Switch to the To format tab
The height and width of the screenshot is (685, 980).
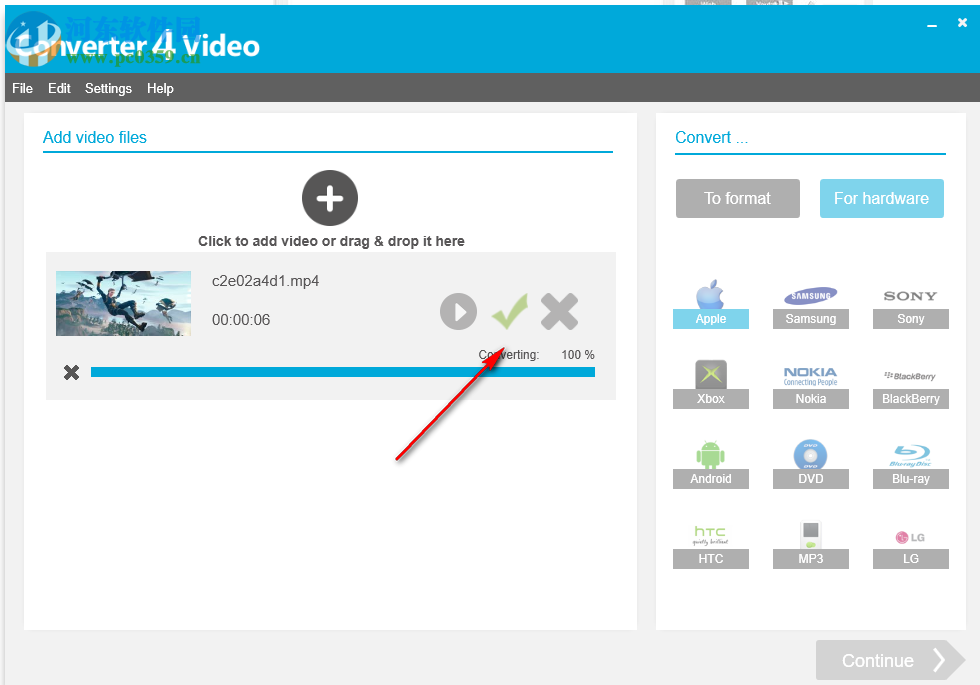pos(737,198)
